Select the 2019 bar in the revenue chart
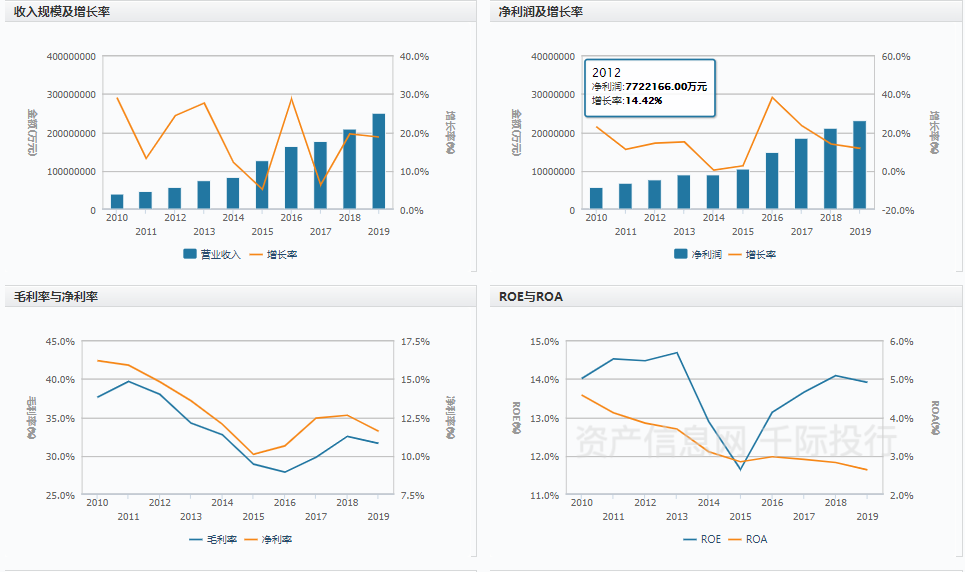This screenshot has height=572, width=965. tap(378, 162)
